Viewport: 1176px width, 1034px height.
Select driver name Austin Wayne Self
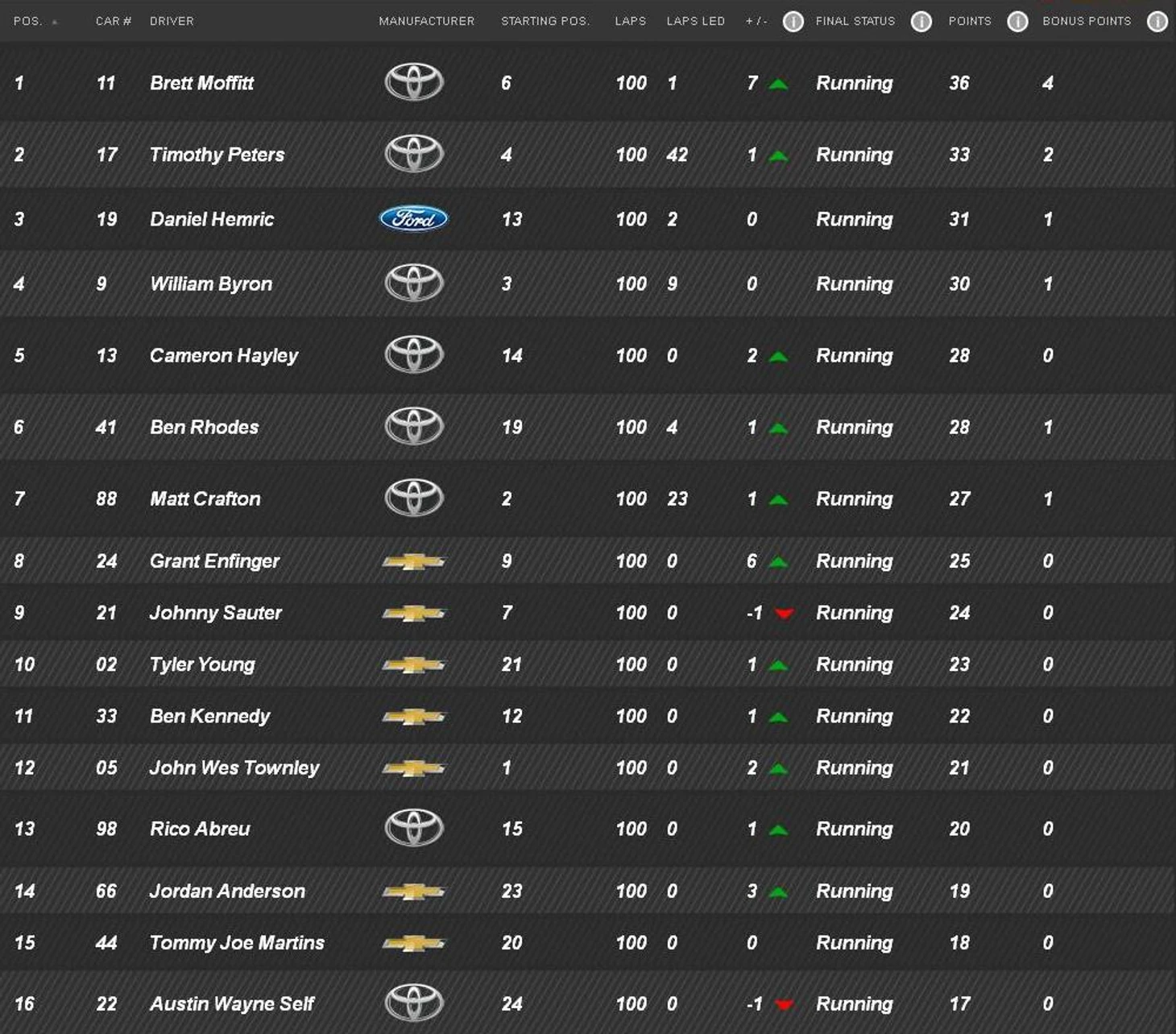point(232,1003)
